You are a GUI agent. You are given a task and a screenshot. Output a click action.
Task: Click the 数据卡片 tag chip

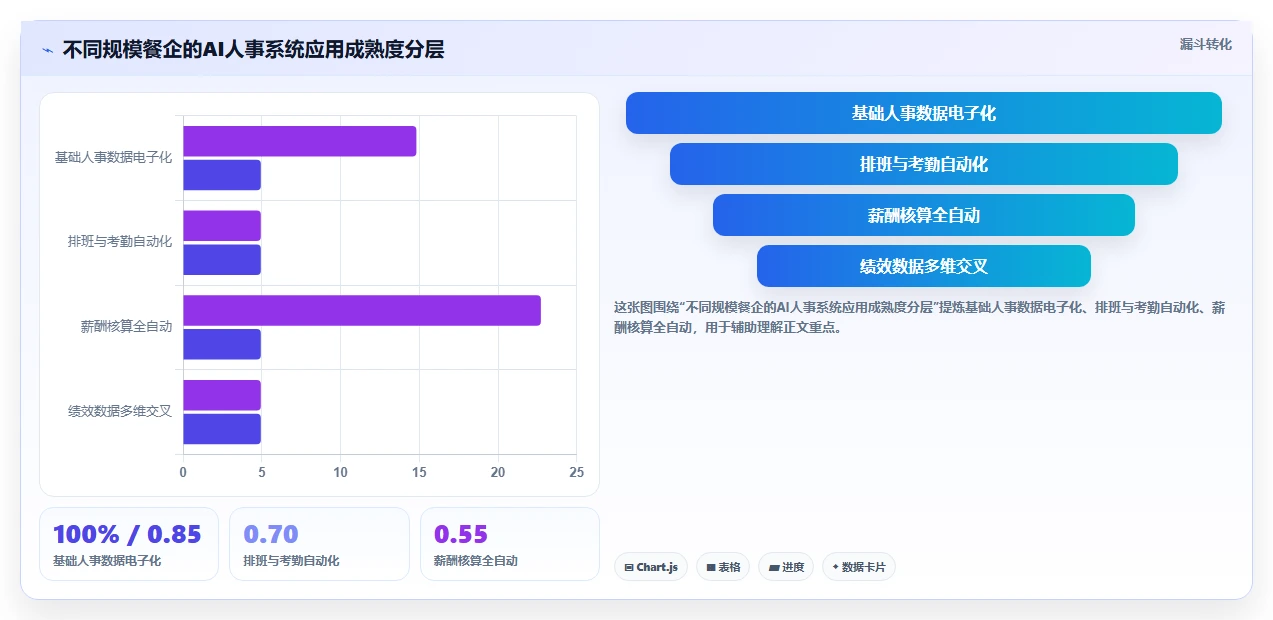859,567
